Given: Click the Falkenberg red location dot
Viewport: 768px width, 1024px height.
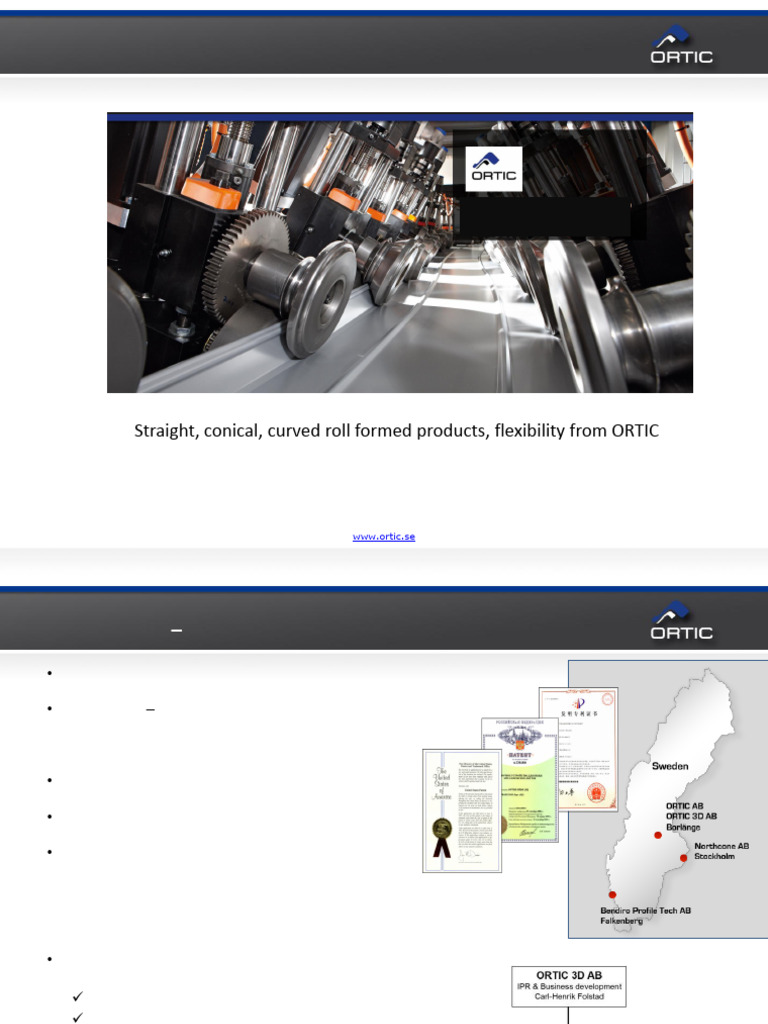Looking at the screenshot, I should [x=613, y=895].
